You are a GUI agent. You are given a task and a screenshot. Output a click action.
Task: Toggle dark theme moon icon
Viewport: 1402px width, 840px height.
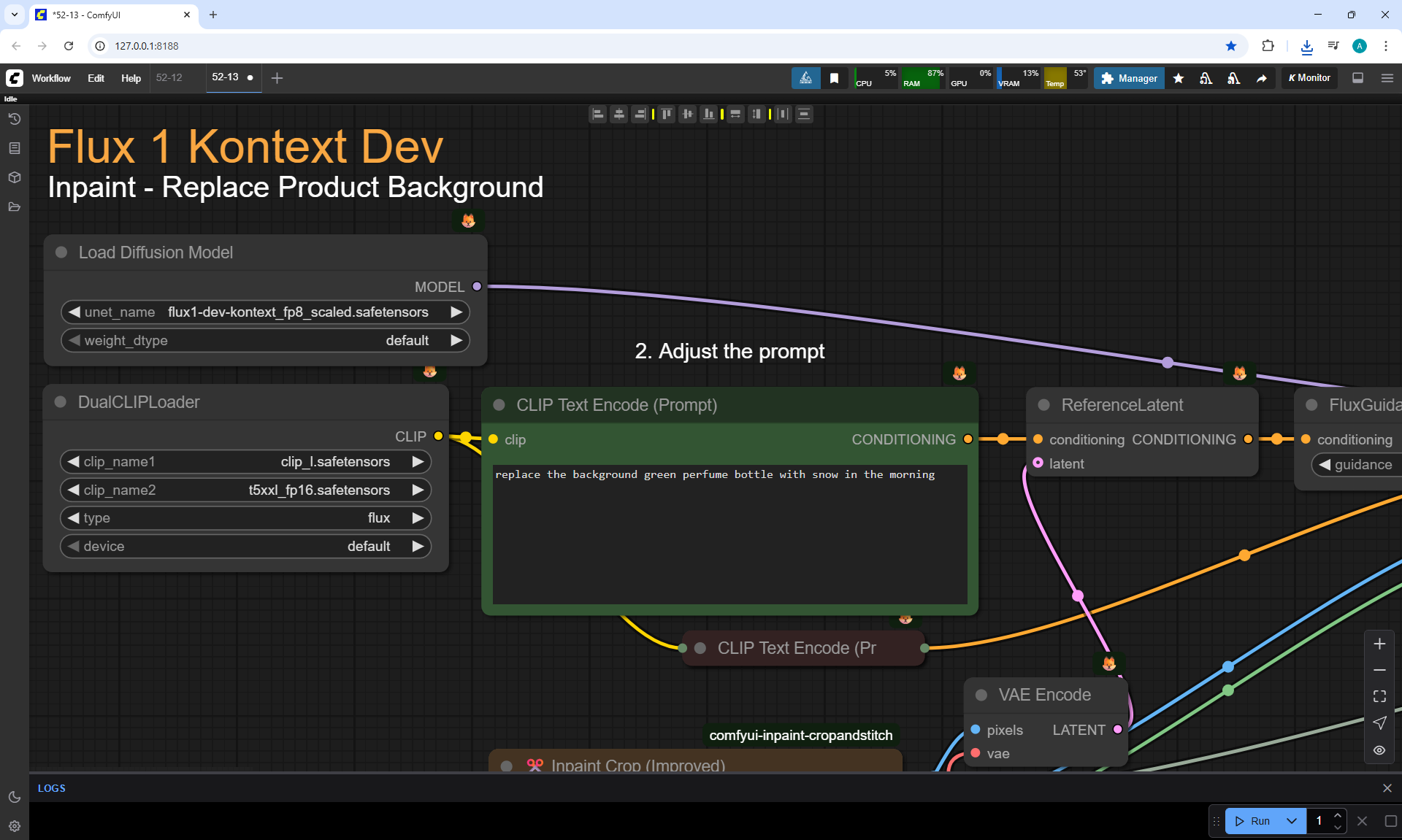click(15, 797)
